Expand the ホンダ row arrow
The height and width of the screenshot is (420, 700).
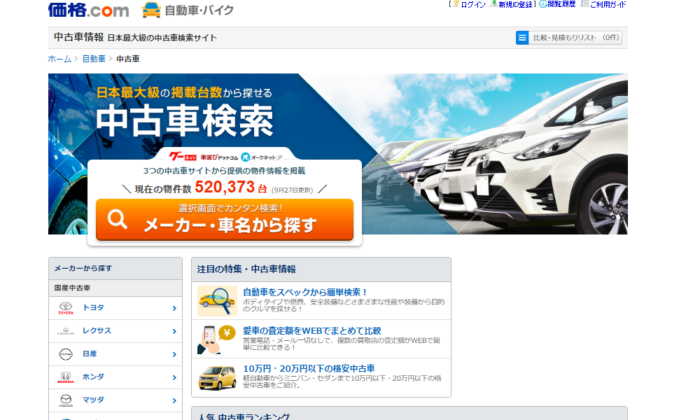(x=175, y=378)
